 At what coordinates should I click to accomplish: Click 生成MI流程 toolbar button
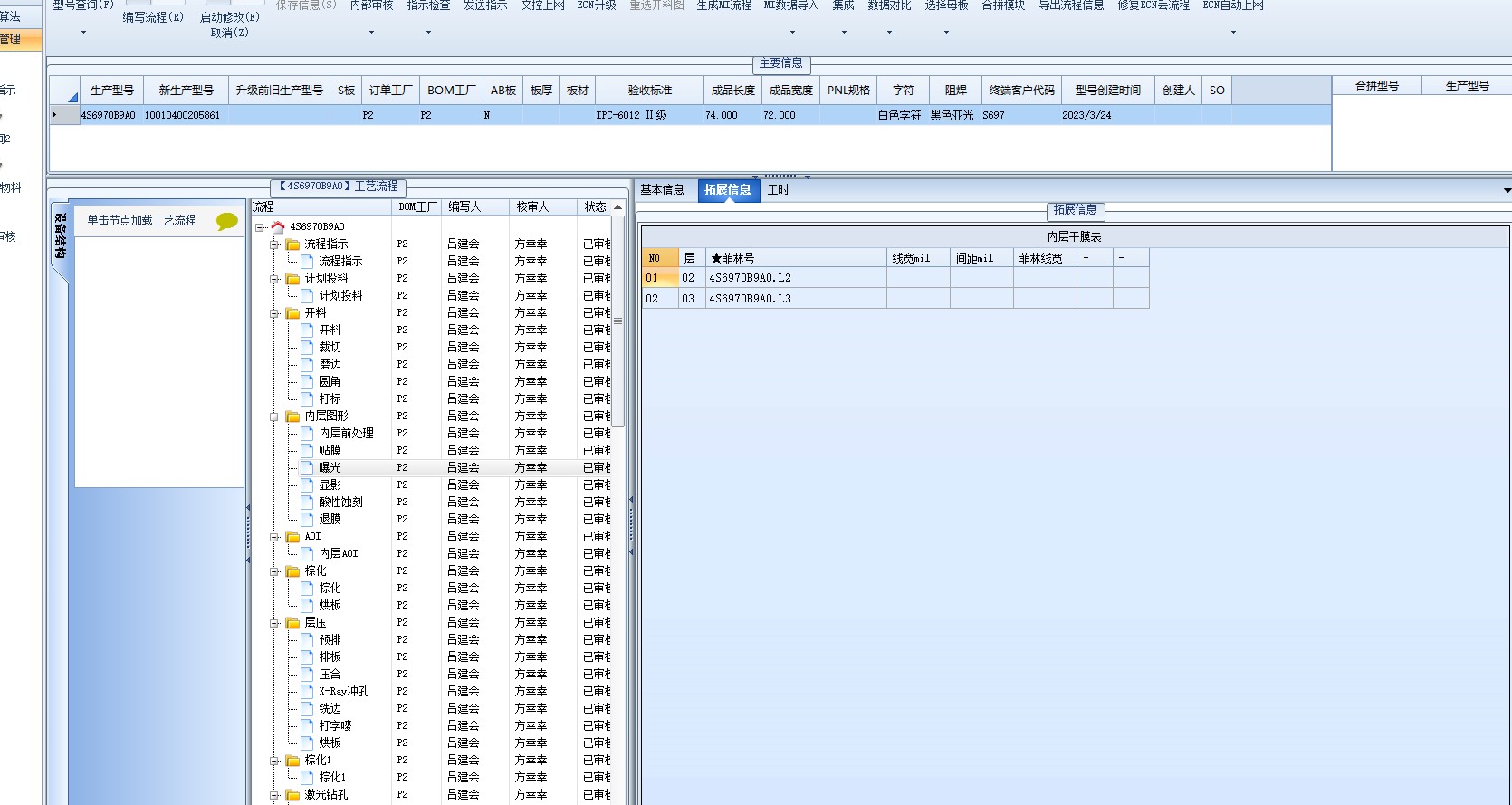[x=723, y=5]
